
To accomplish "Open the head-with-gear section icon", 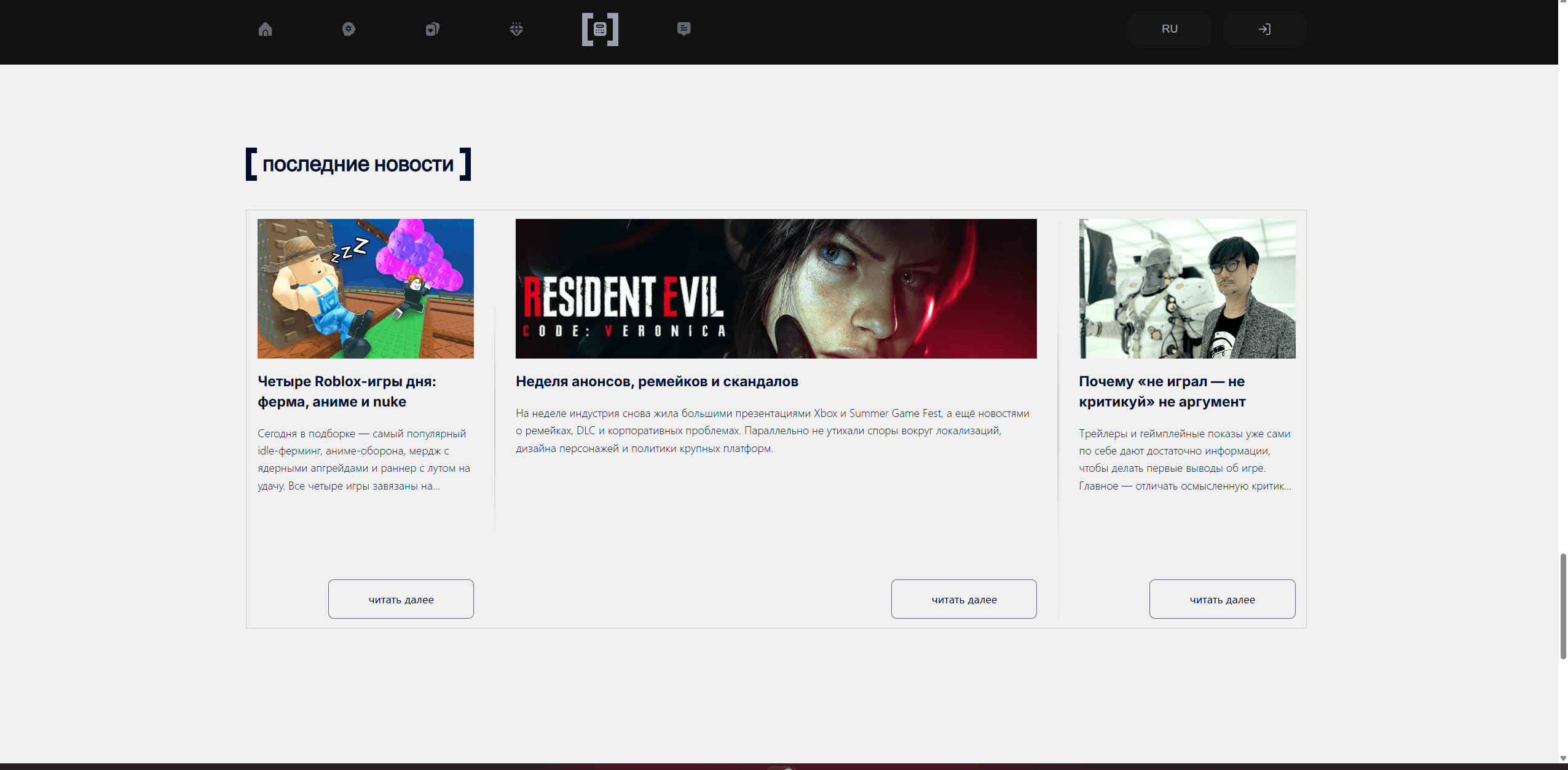I will (349, 29).
